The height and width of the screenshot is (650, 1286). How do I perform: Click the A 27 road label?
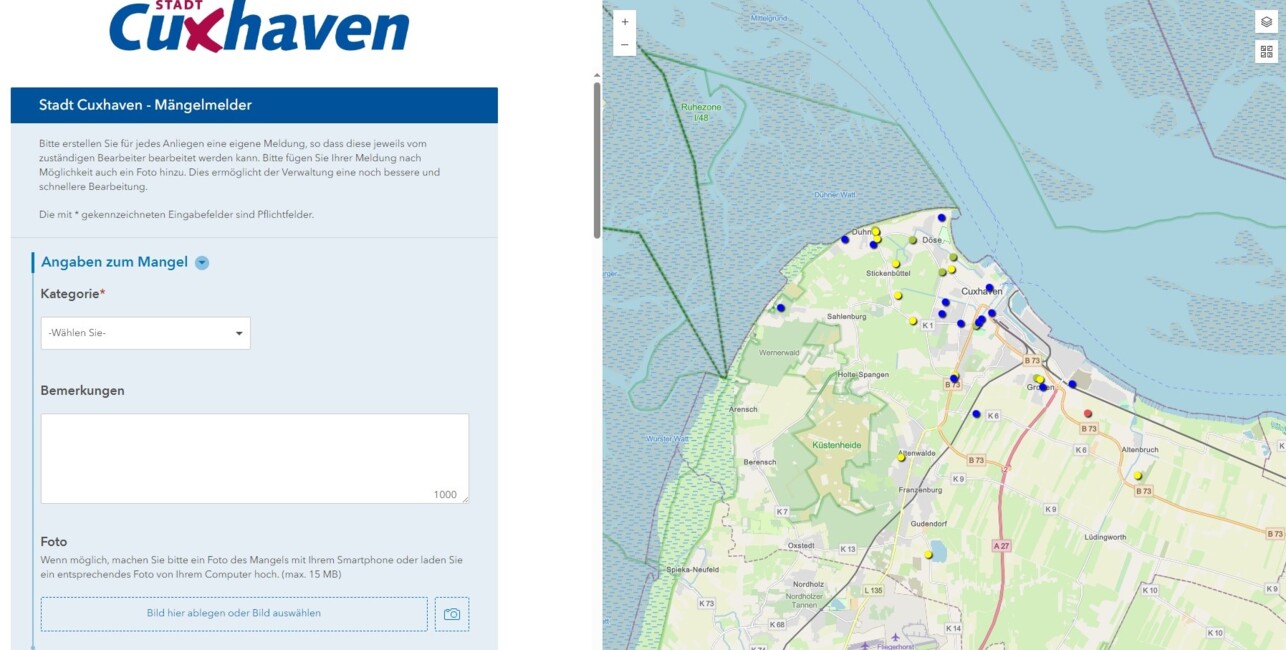point(1002,545)
